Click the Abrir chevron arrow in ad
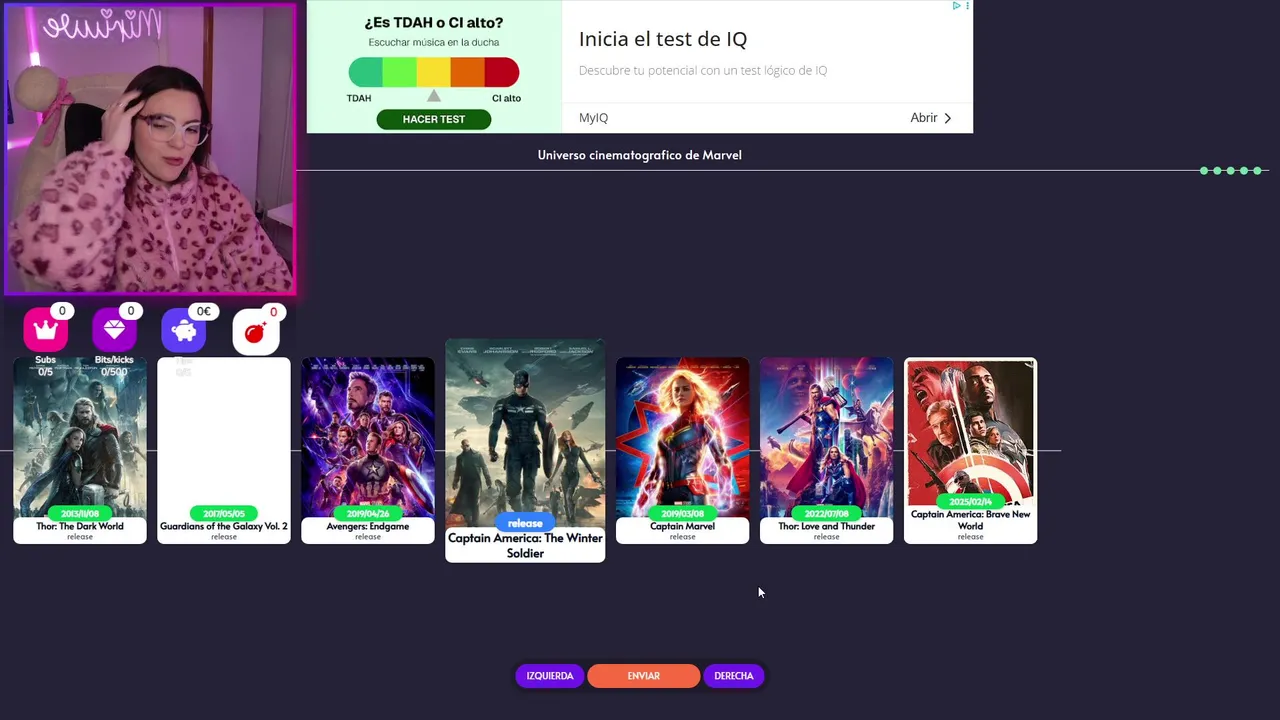Viewport: 1280px width, 720px height. [x=948, y=118]
